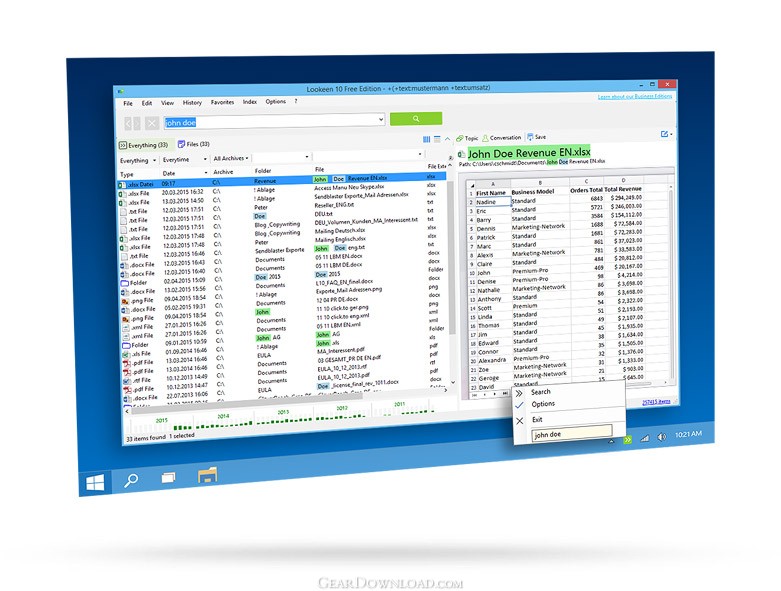
Task: Click the 2014 timeline marker
Action: [x=223, y=416]
